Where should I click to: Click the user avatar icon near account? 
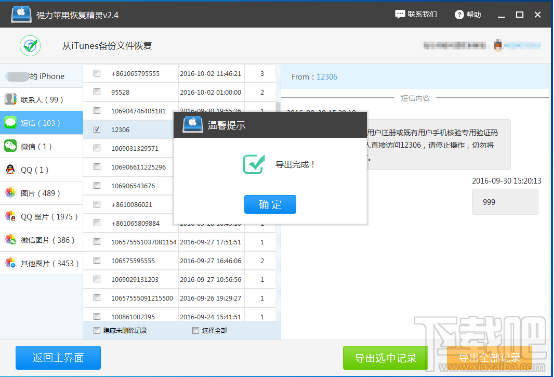[498, 45]
